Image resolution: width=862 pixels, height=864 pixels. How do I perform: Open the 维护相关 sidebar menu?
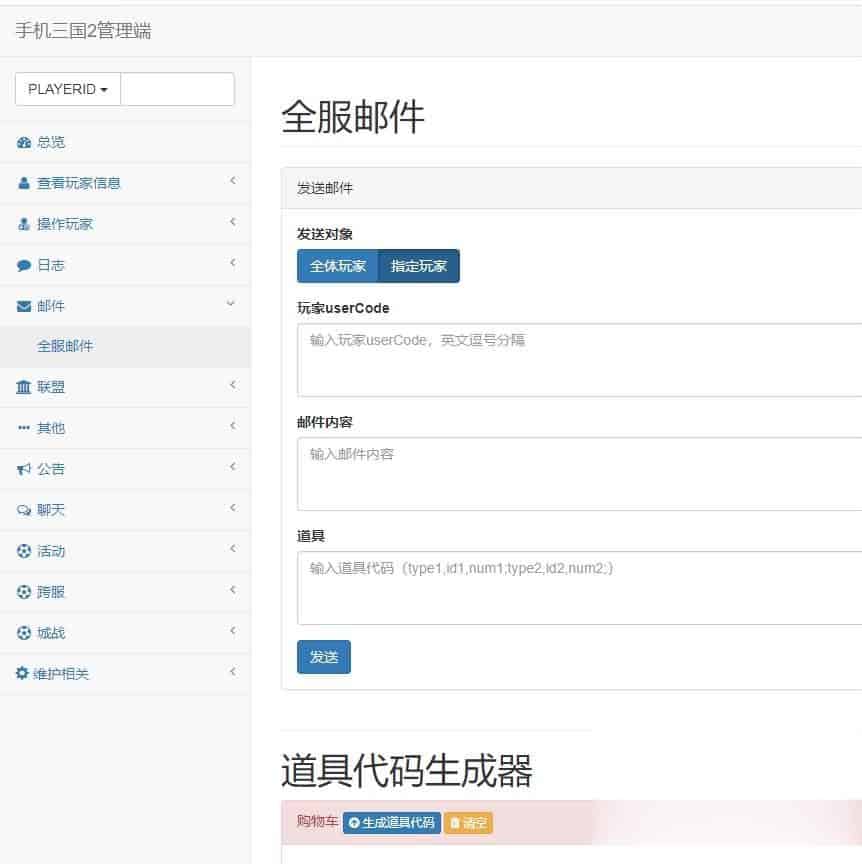125,673
